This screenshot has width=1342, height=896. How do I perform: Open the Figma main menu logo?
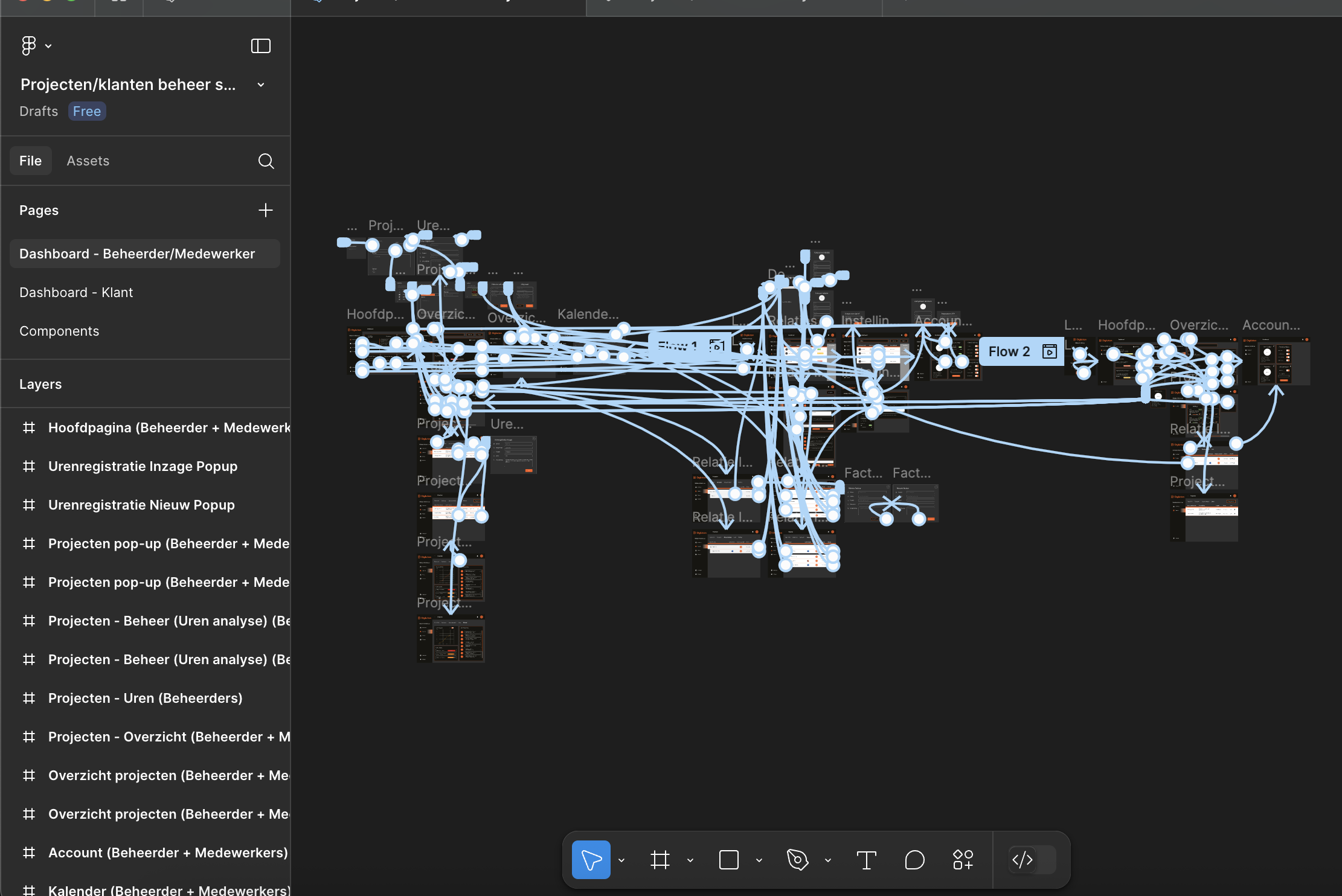click(x=28, y=46)
